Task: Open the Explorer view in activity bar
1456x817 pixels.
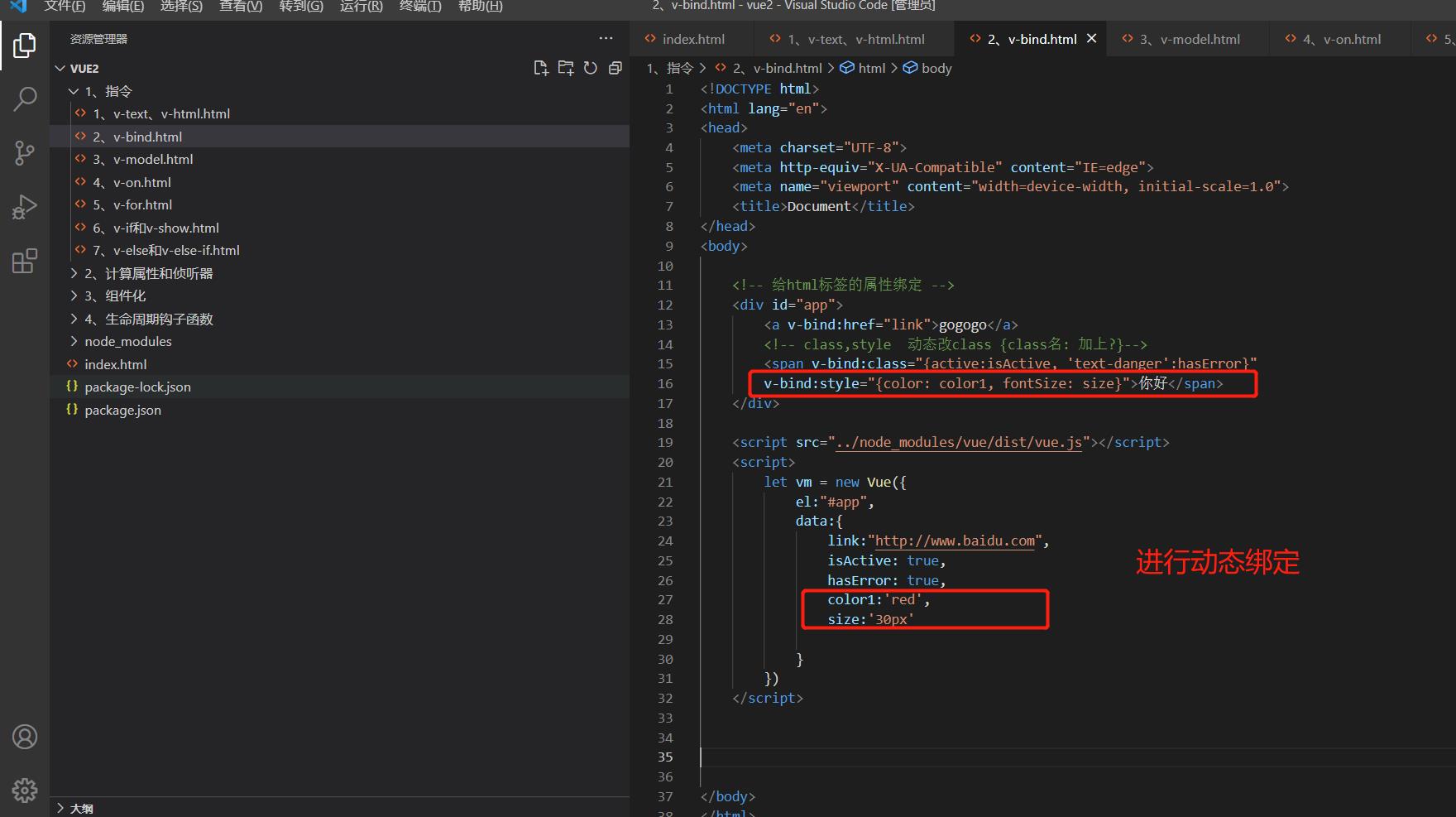Action: 25,46
